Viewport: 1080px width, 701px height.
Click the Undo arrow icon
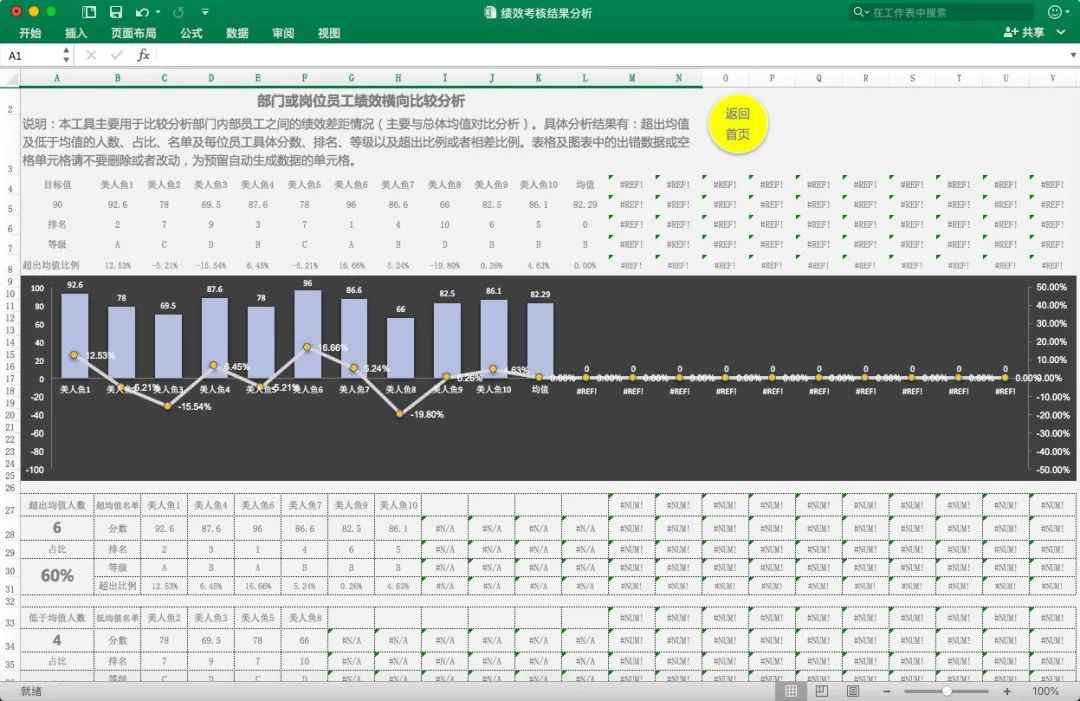coord(141,12)
